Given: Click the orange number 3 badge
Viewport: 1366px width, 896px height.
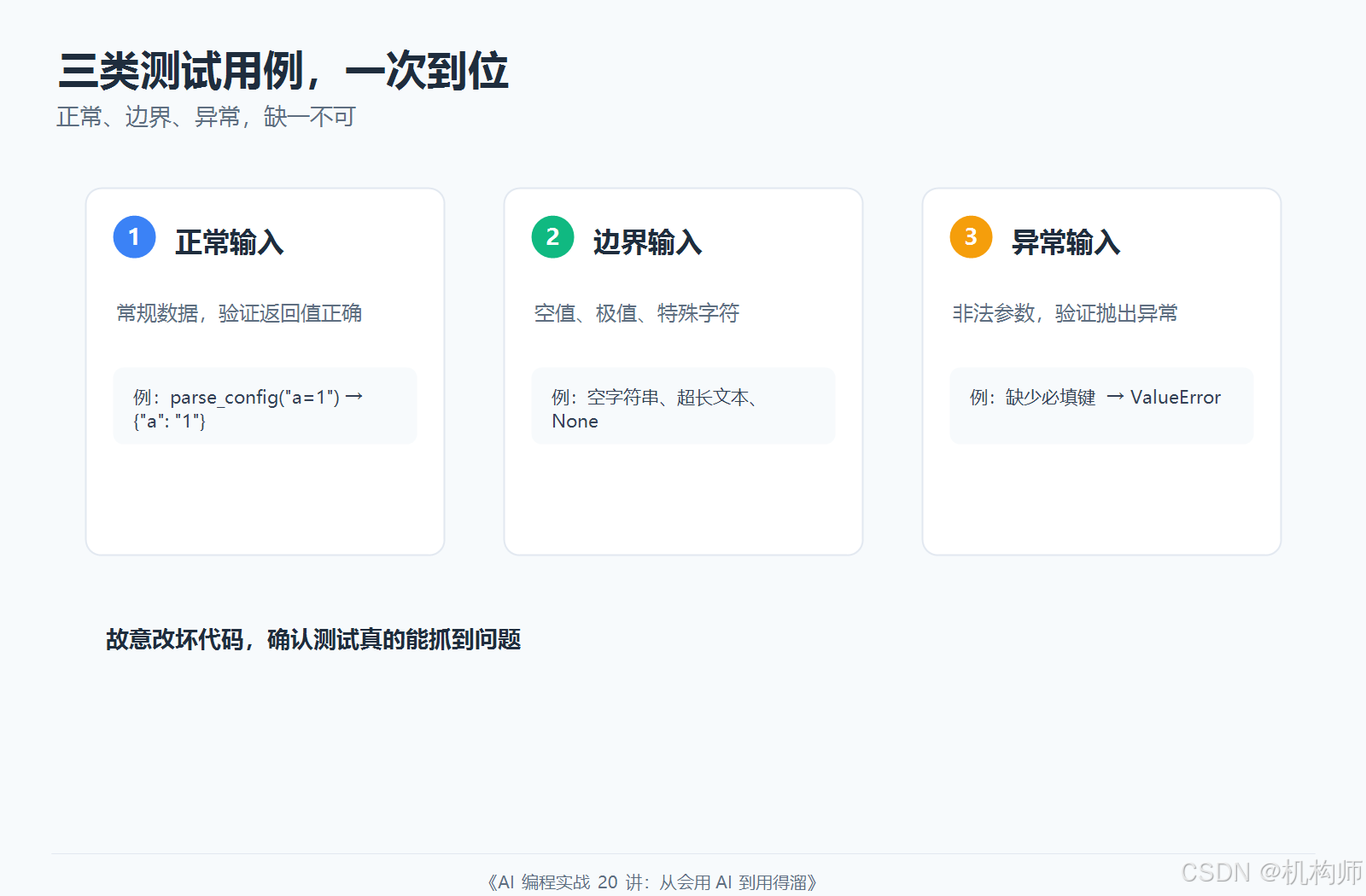Looking at the screenshot, I should (971, 236).
